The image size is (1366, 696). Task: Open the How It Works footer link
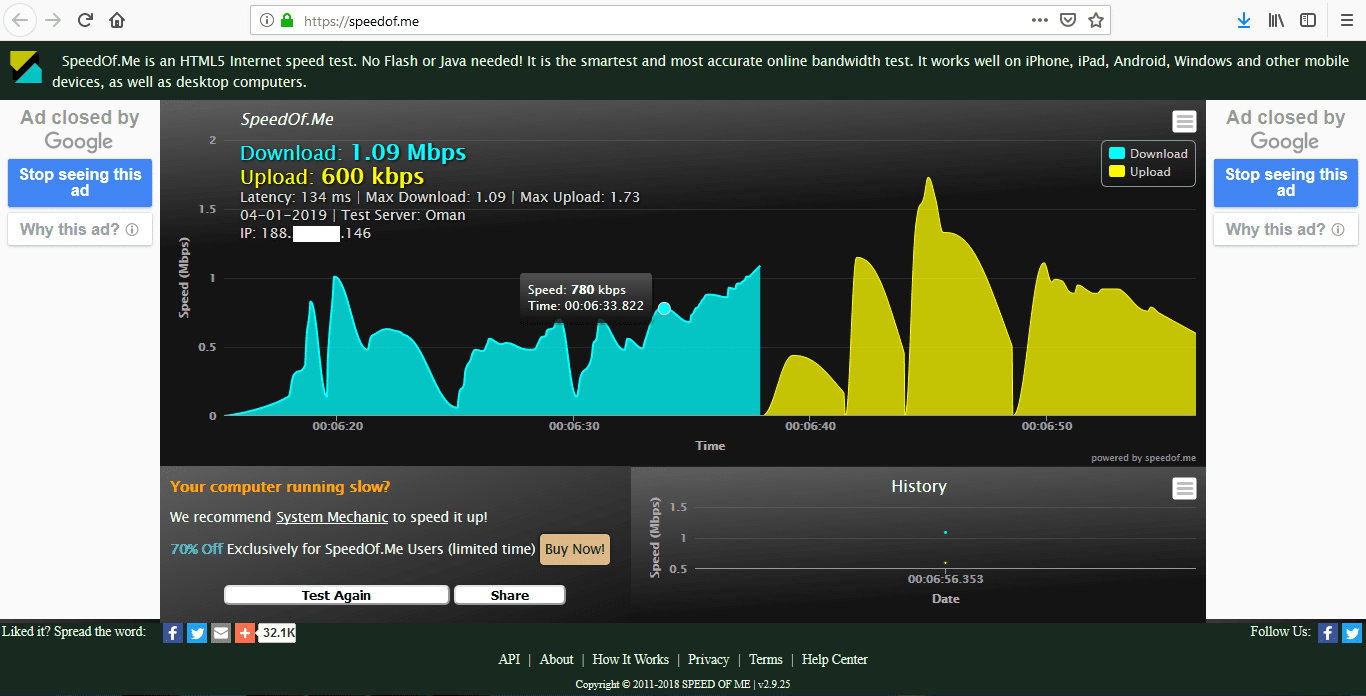(x=630, y=659)
